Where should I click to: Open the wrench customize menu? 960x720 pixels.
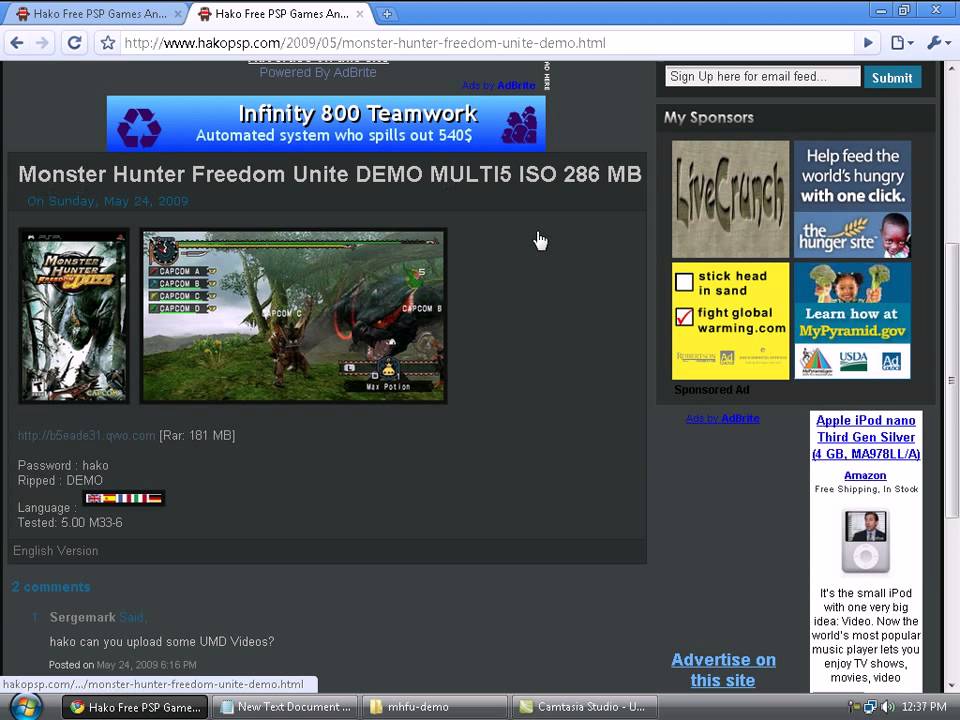click(938, 43)
